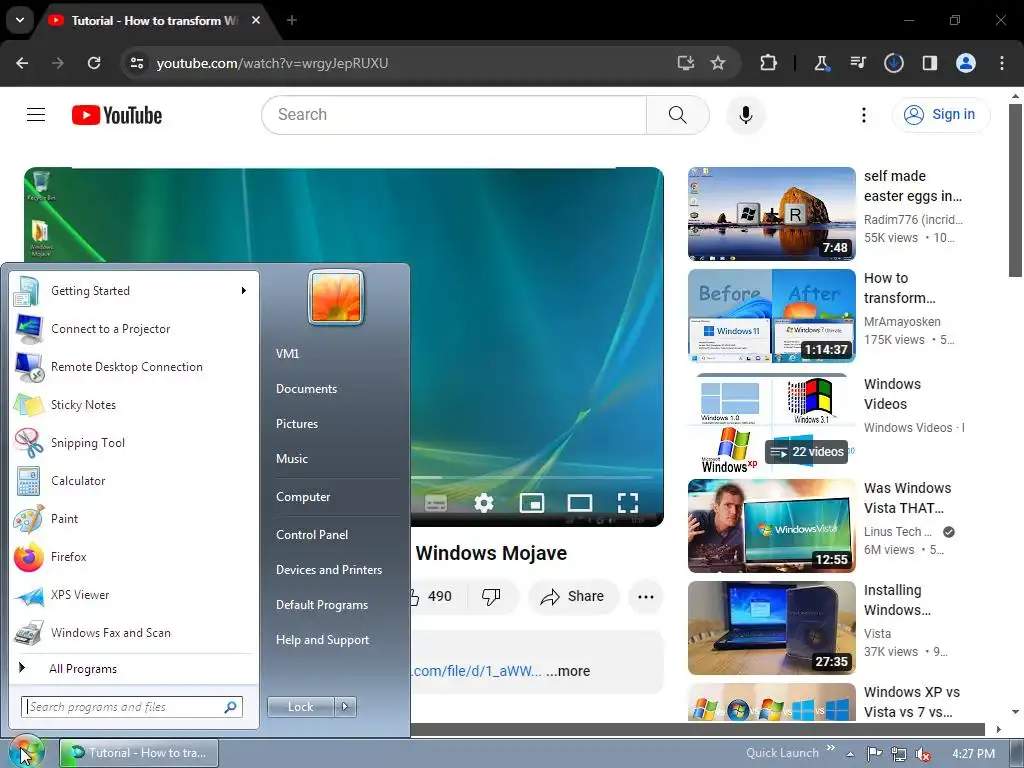Open the browser profile avatar
Viewport: 1024px width, 768px height.
(965, 63)
